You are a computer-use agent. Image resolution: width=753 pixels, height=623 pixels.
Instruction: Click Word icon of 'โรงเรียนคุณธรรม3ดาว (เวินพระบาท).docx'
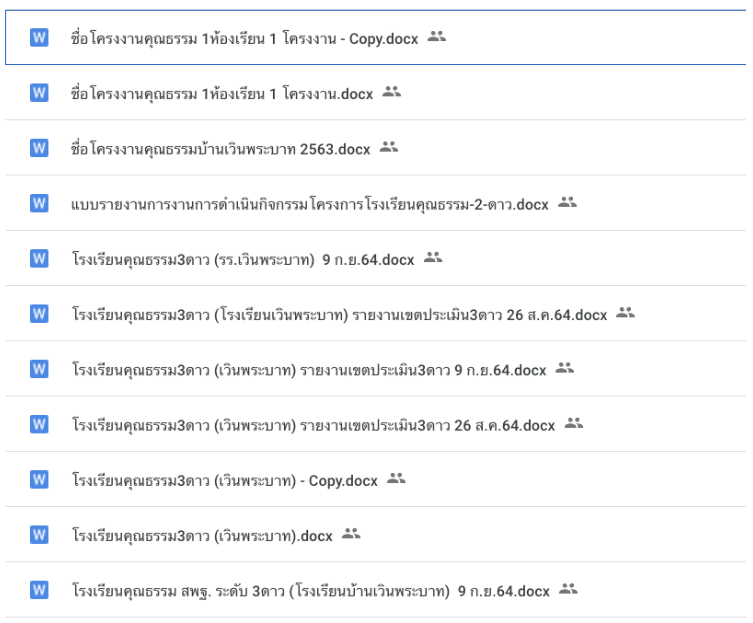[39, 534]
